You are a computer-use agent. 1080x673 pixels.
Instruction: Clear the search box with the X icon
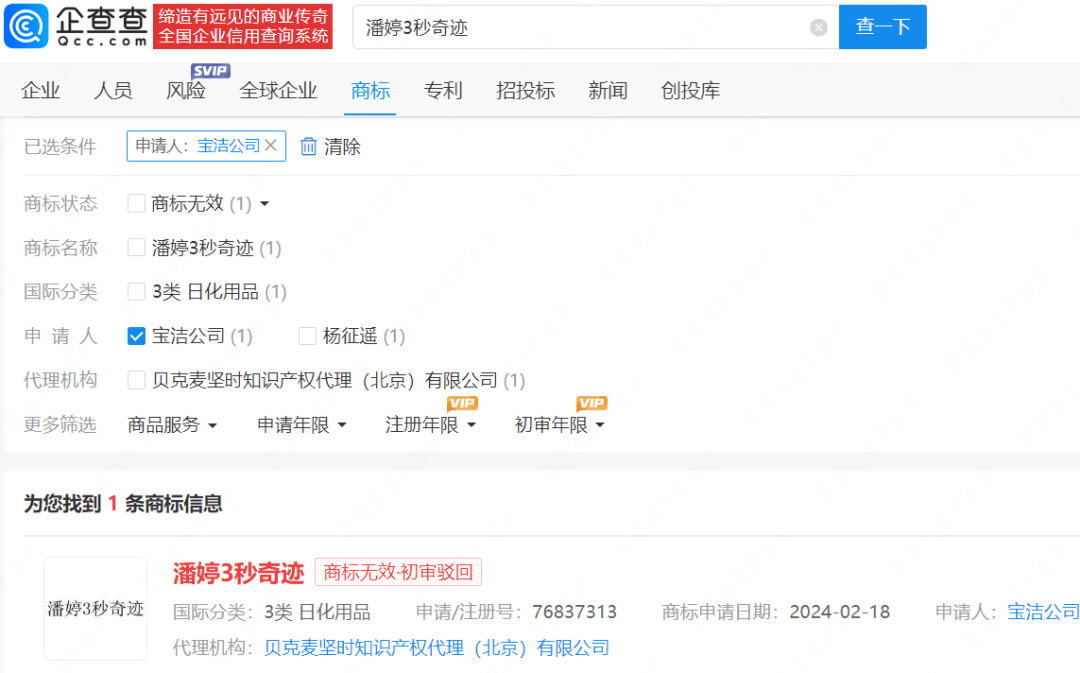(x=818, y=28)
